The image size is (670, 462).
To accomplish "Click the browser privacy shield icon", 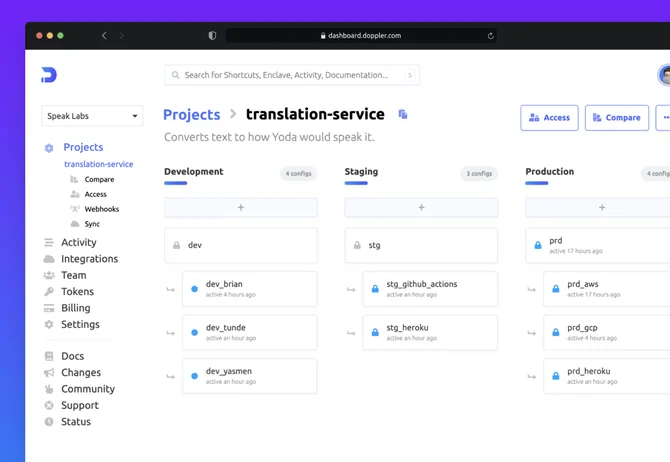I will (x=212, y=35).
